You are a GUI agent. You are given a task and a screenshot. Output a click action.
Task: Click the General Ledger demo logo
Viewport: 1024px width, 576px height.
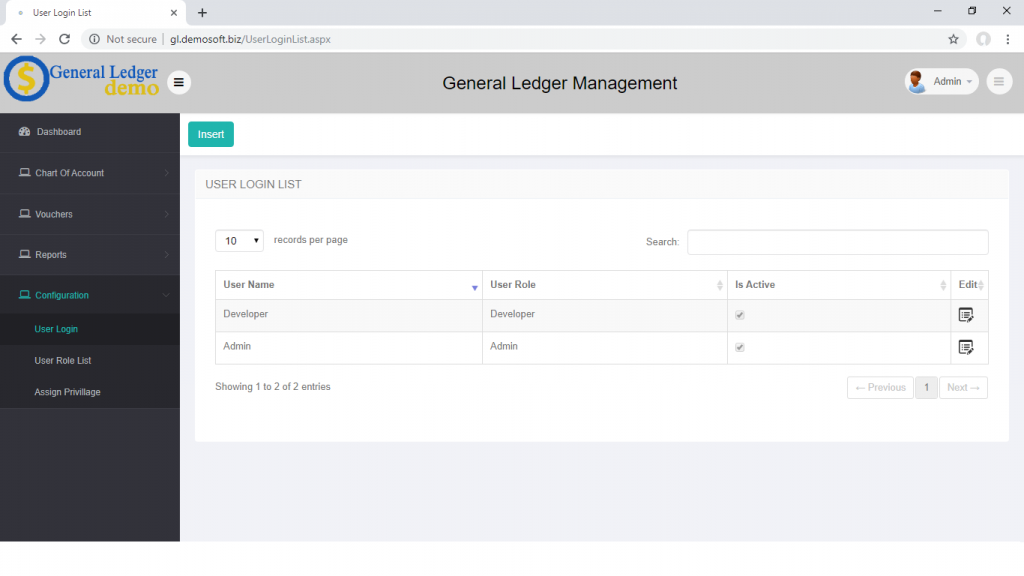[82, 79]
